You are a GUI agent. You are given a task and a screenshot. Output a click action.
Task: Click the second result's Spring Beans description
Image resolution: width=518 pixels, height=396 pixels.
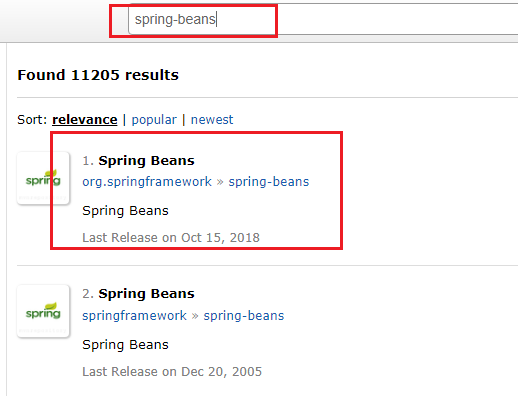125,345
